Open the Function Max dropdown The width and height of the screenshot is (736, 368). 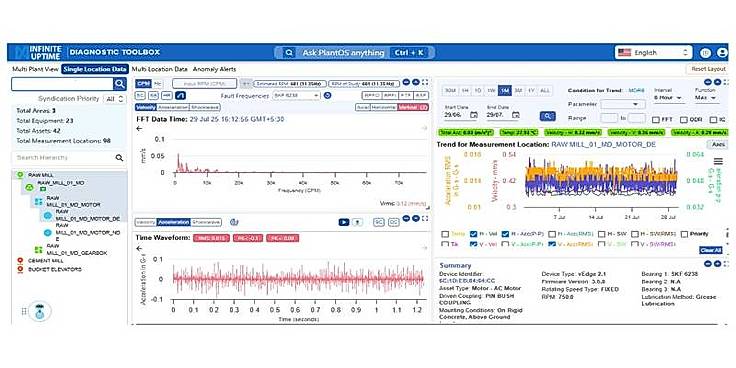click(x=706, y=98)
